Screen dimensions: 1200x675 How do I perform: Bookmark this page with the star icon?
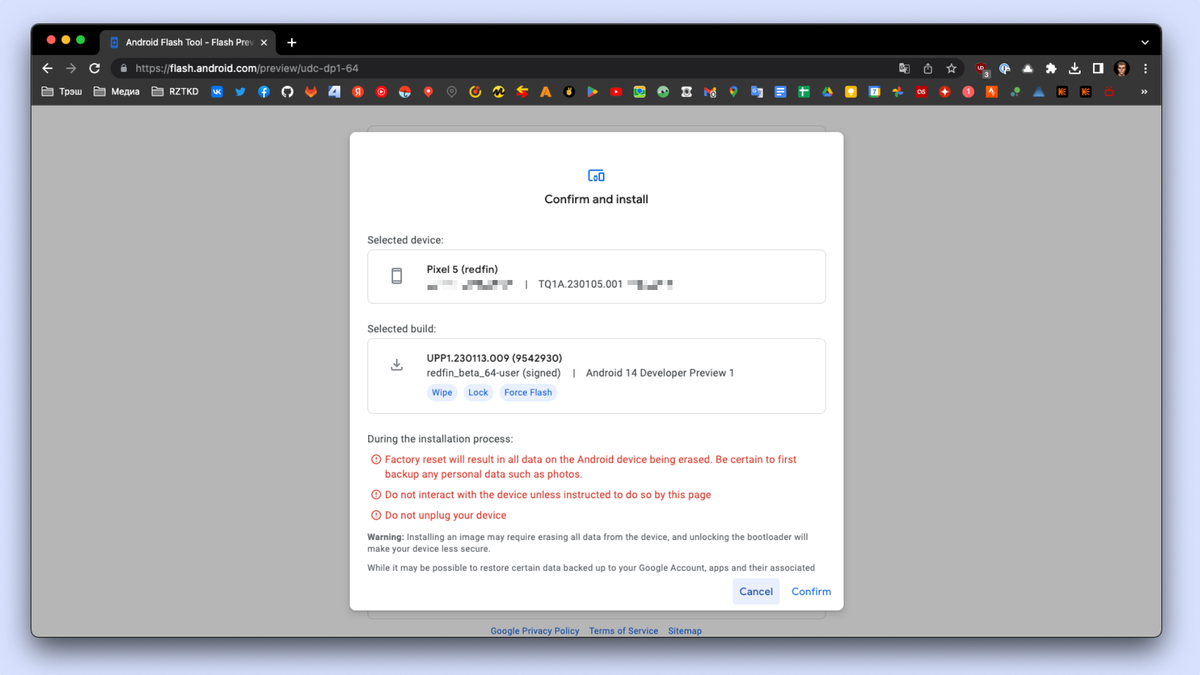point(951,68)
